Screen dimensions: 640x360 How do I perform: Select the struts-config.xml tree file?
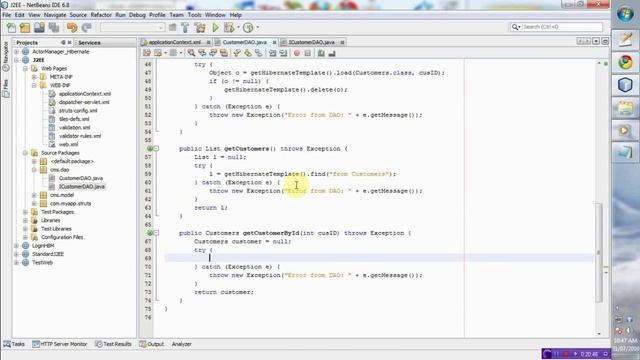coord(78,111)
